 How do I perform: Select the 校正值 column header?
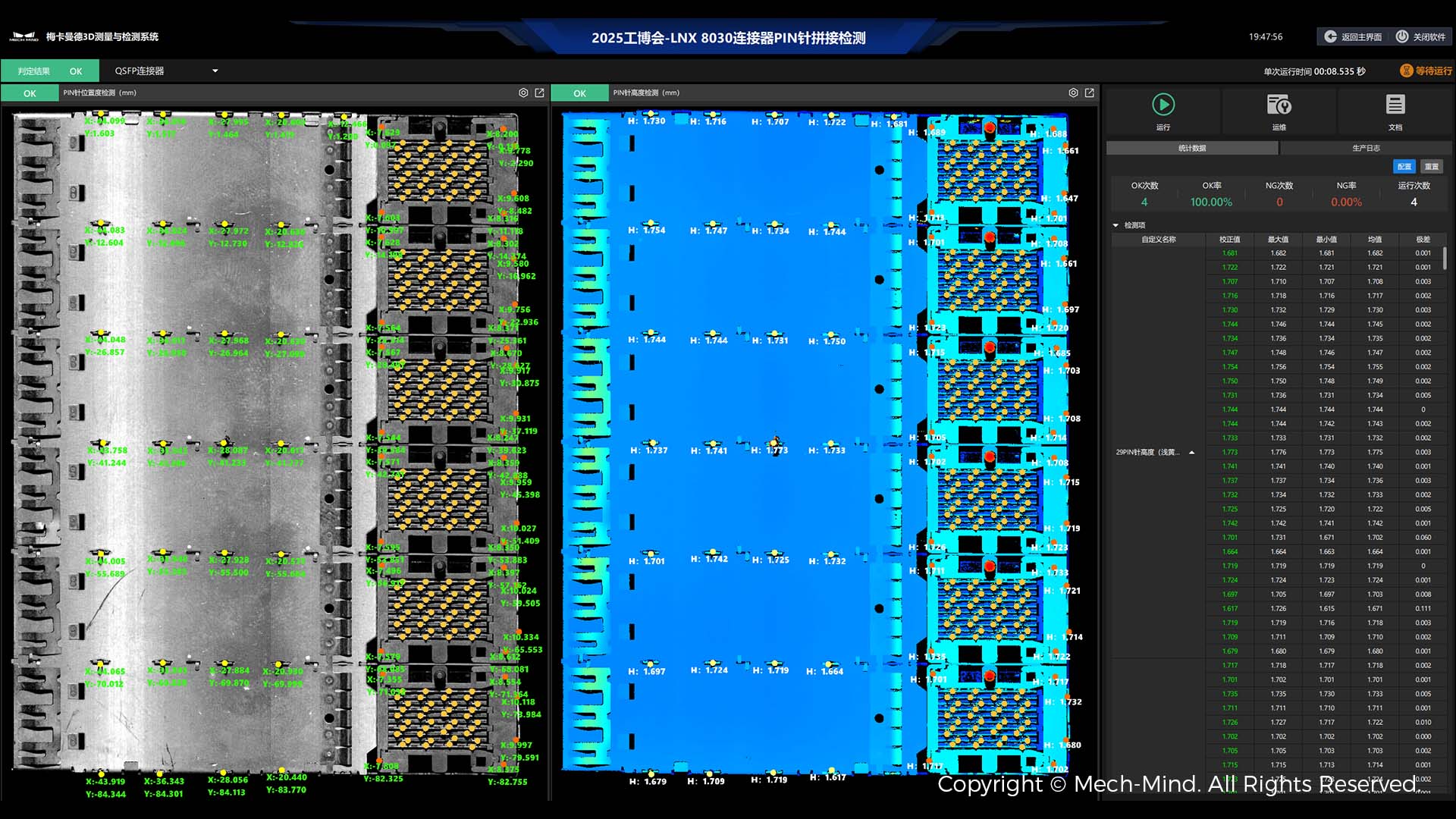1229,239
